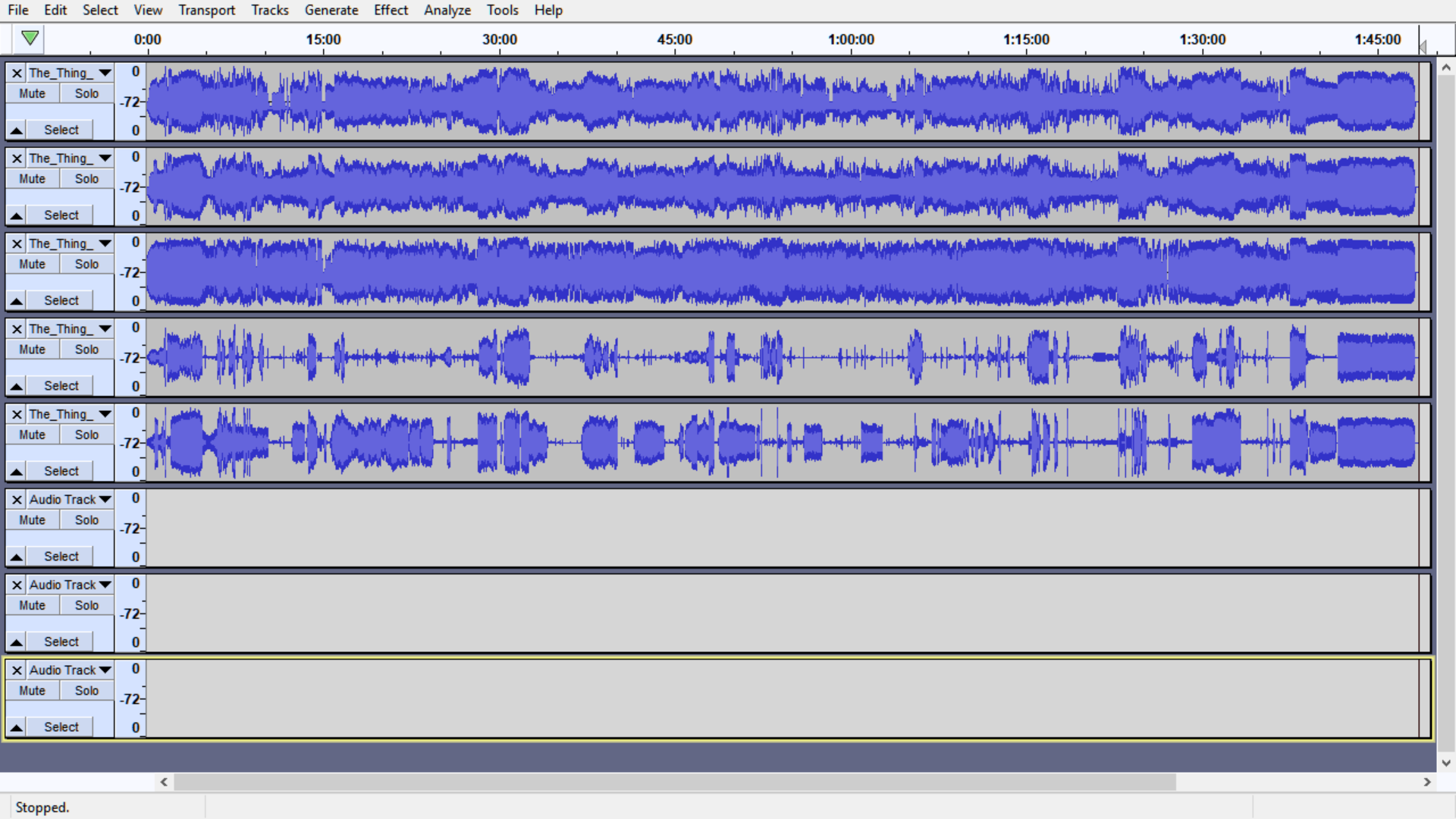Click the vertical scrollbar down arrow

(1446, 763)
